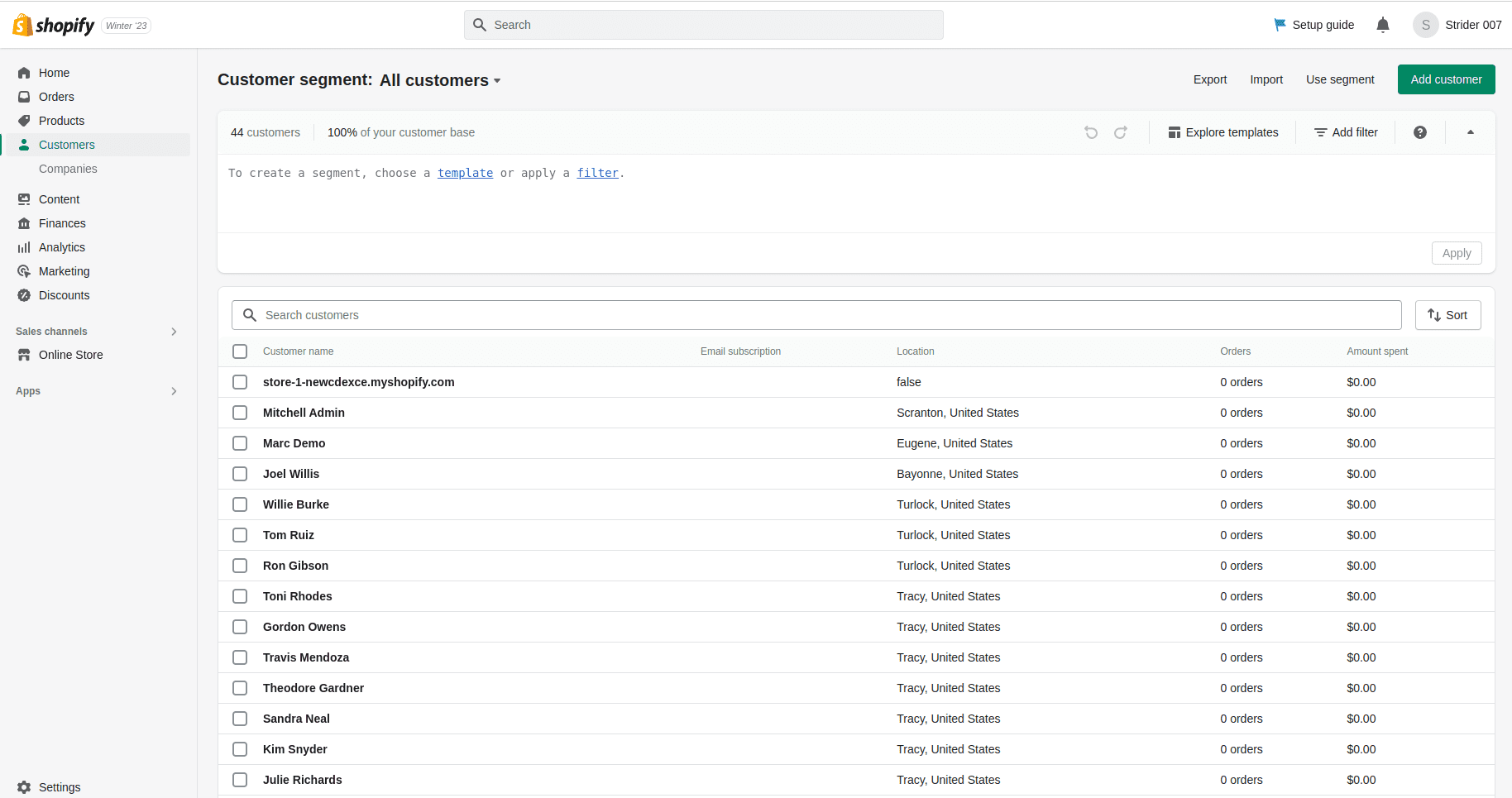Click the Add filter lines icon
The height and width of the screenshot is (798, 1512).
pyautogui.click(x=1321, y=132)
